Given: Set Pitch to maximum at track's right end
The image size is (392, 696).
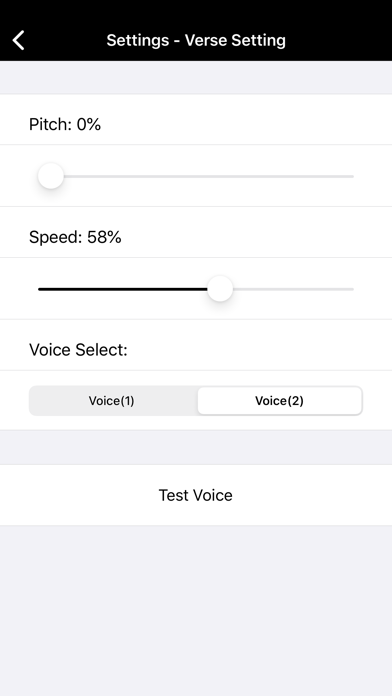Looking at the screenshot, I should [x=352, y=176].
